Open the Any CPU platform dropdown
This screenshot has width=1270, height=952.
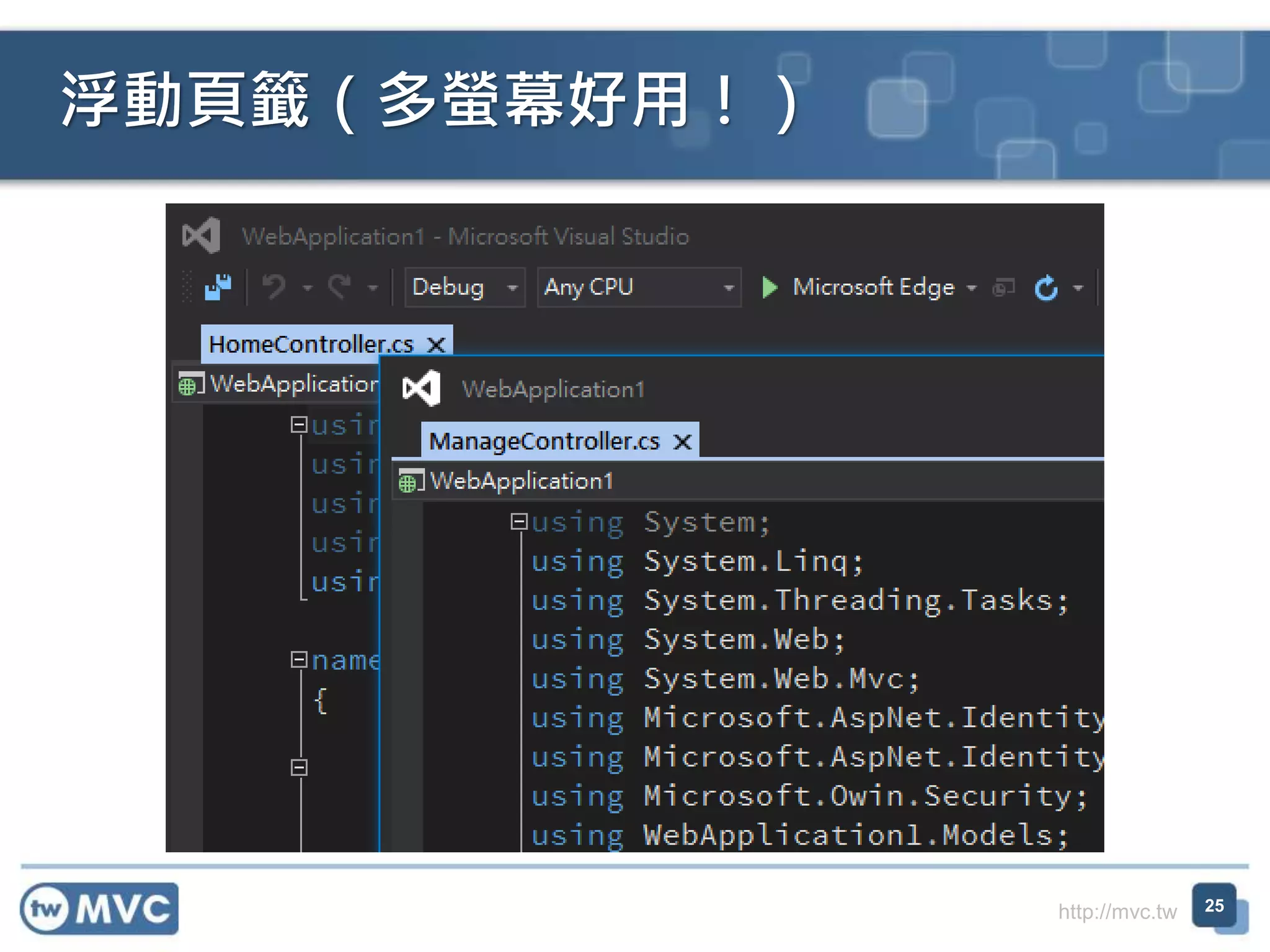pyautogui.click(x=639, y=288)
